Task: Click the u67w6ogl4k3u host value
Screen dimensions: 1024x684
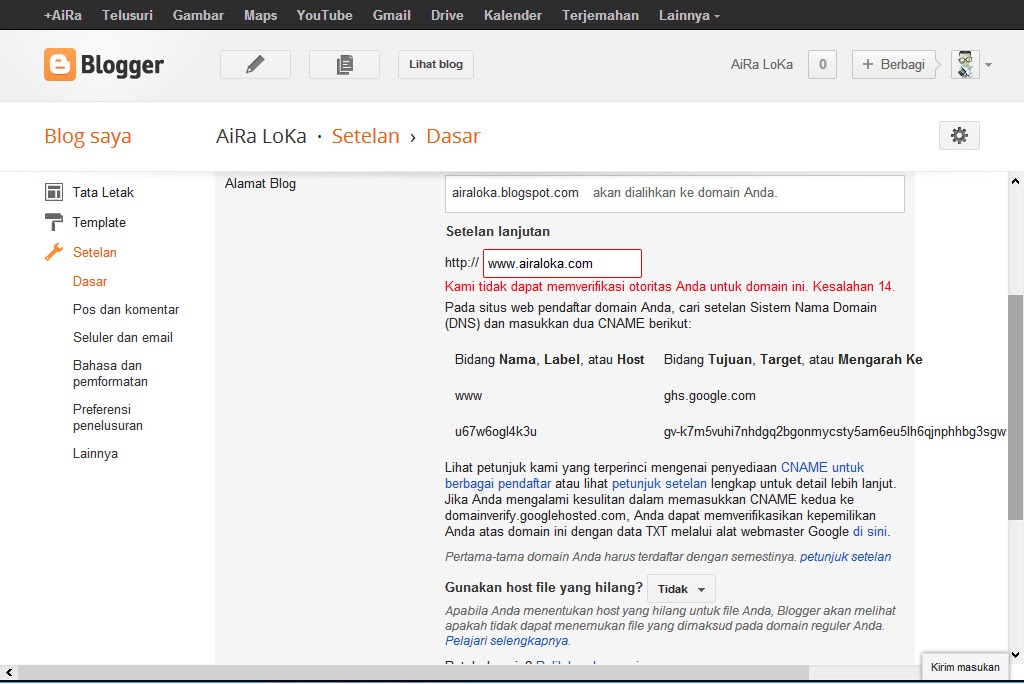Action: pos(496,432)
